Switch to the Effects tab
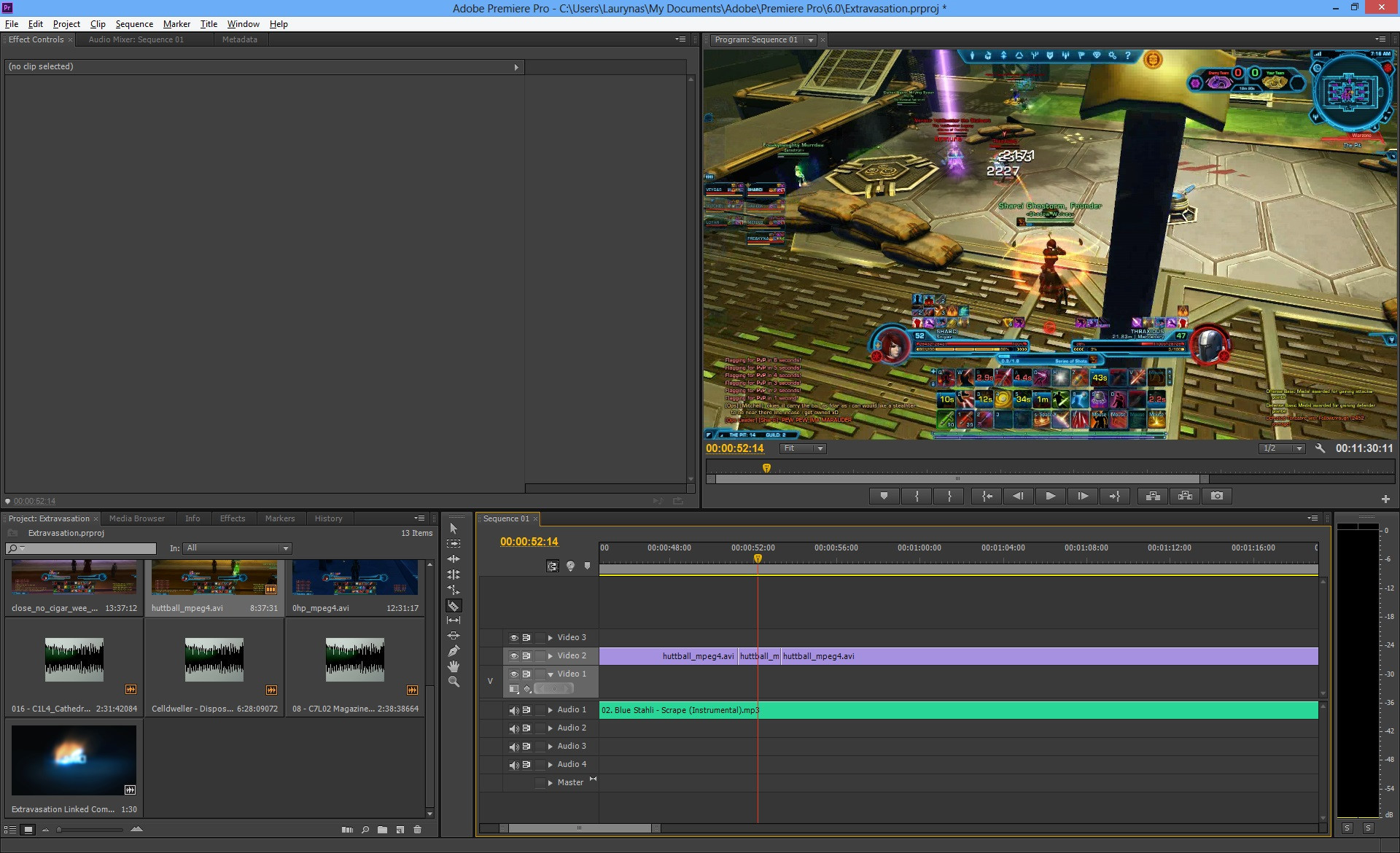This screenshot has width=1400, height=853. tap(233, 518)
